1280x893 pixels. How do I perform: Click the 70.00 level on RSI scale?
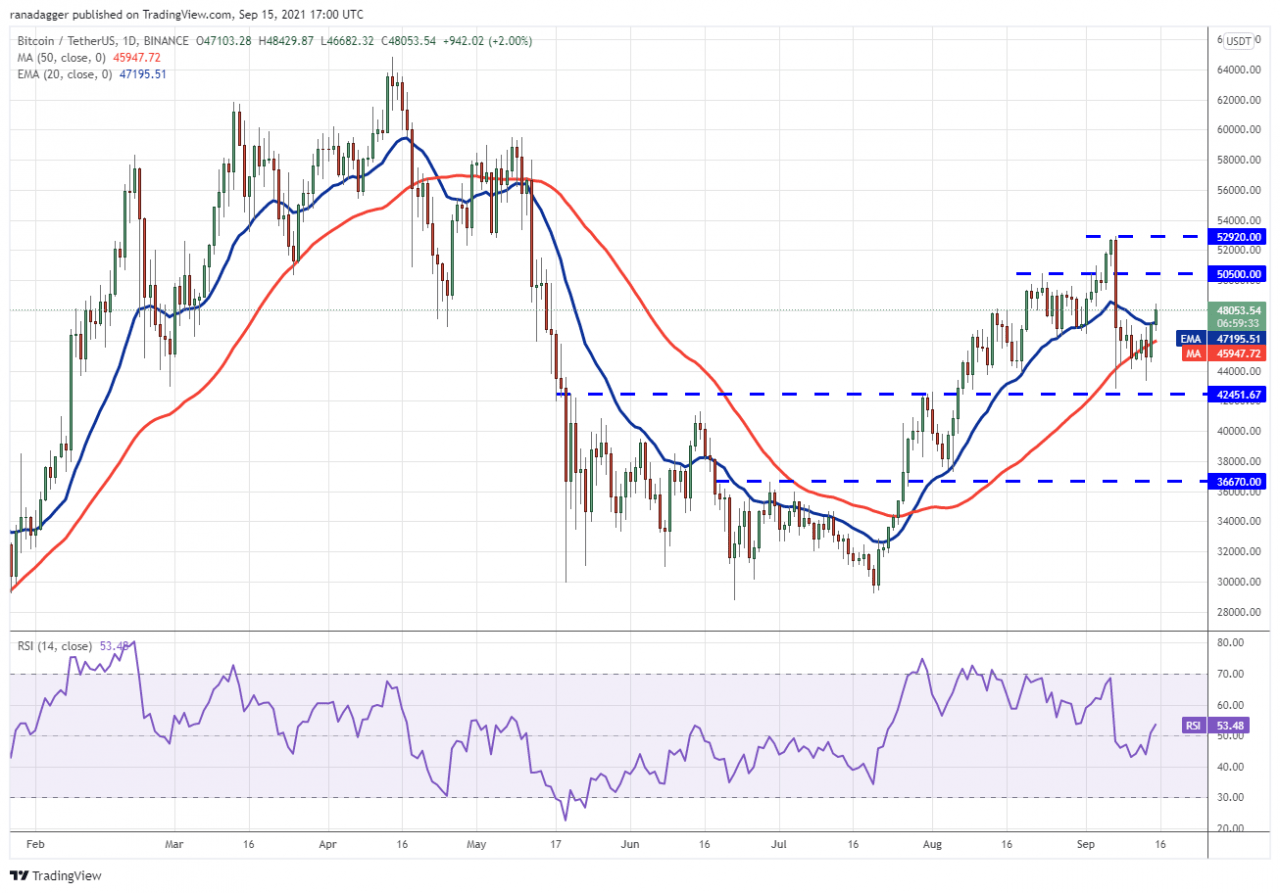[1229, 674]
